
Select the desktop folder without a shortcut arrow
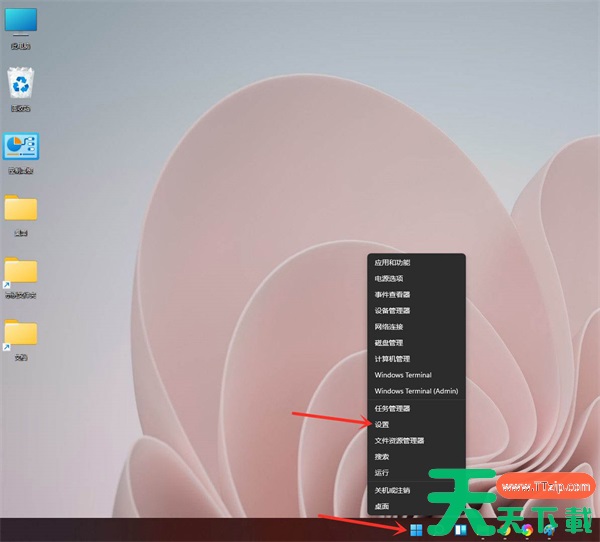pos(21,215)
